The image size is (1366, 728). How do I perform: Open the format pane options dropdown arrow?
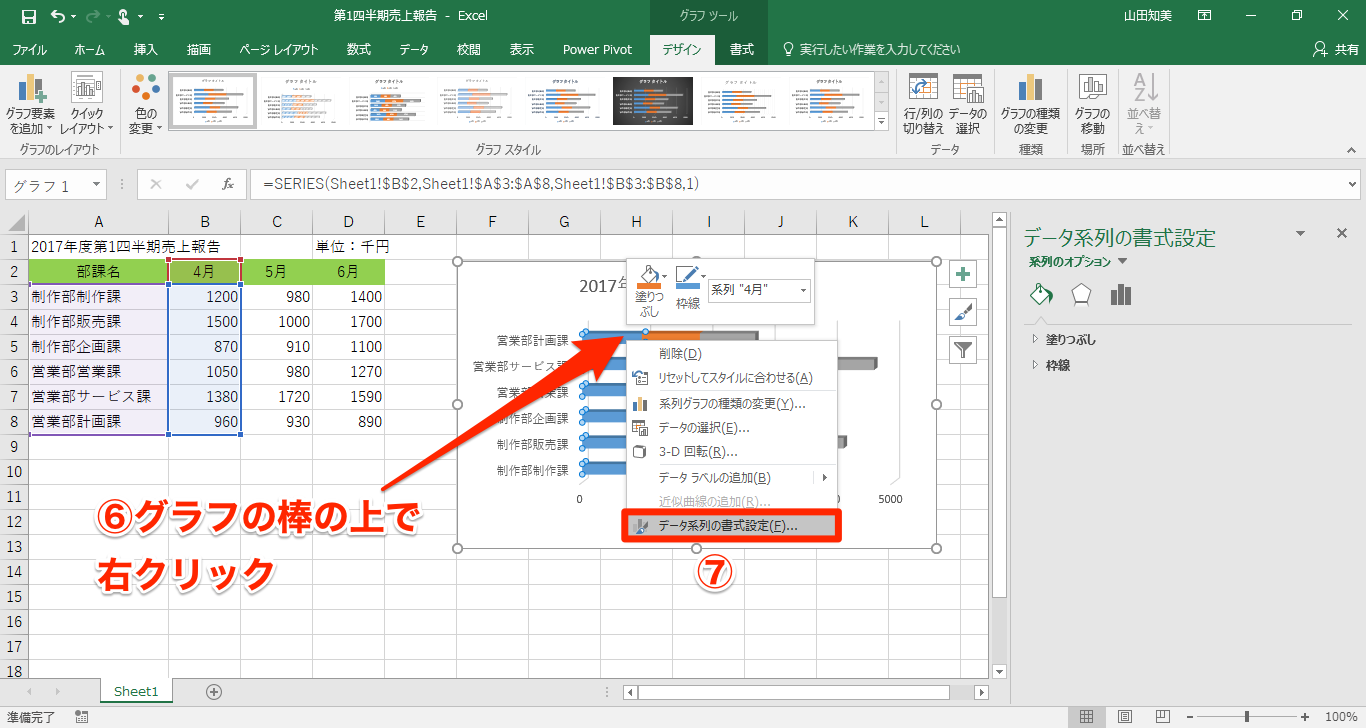click(1301, 233)
